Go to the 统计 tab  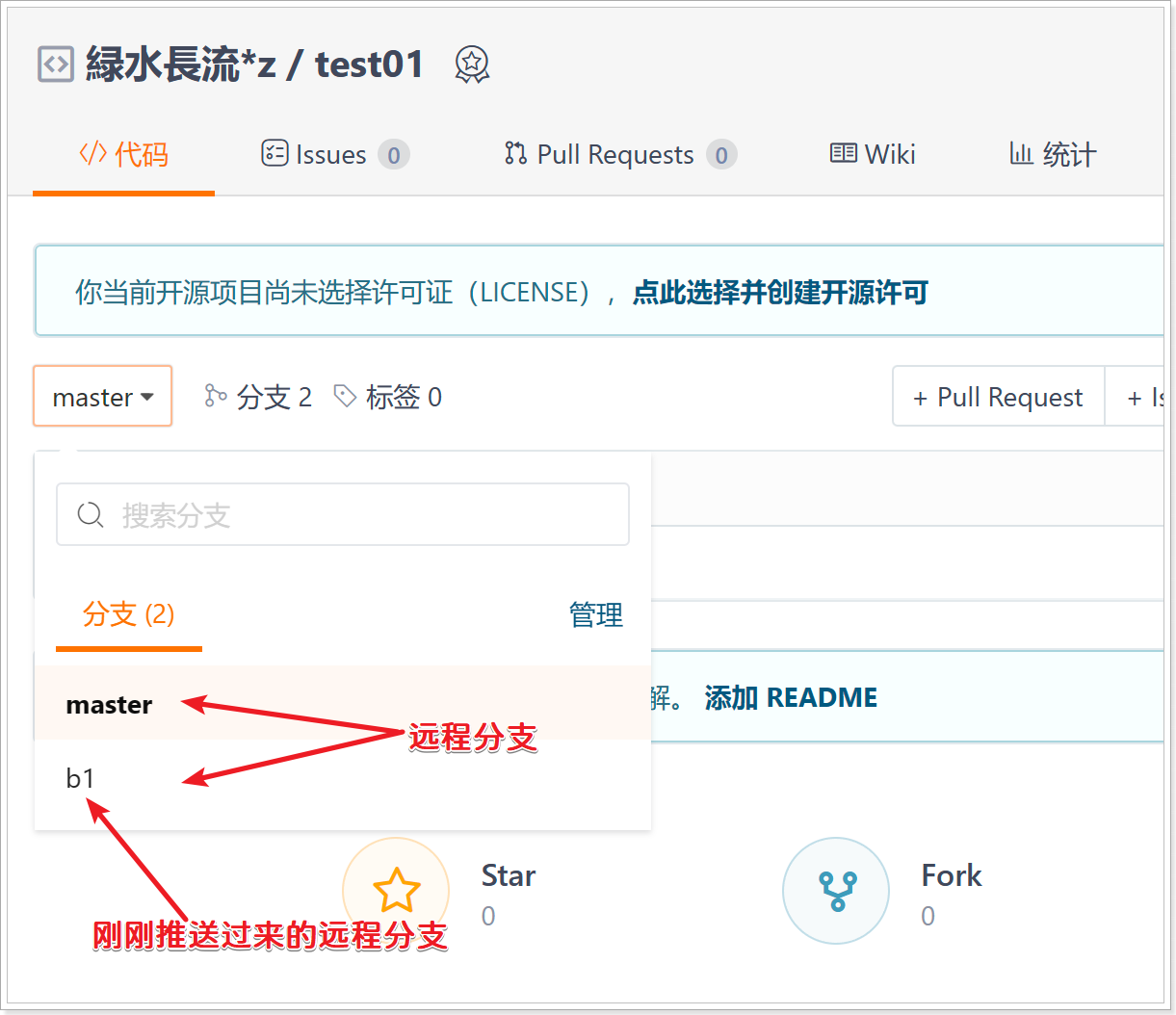[1053, 154]
